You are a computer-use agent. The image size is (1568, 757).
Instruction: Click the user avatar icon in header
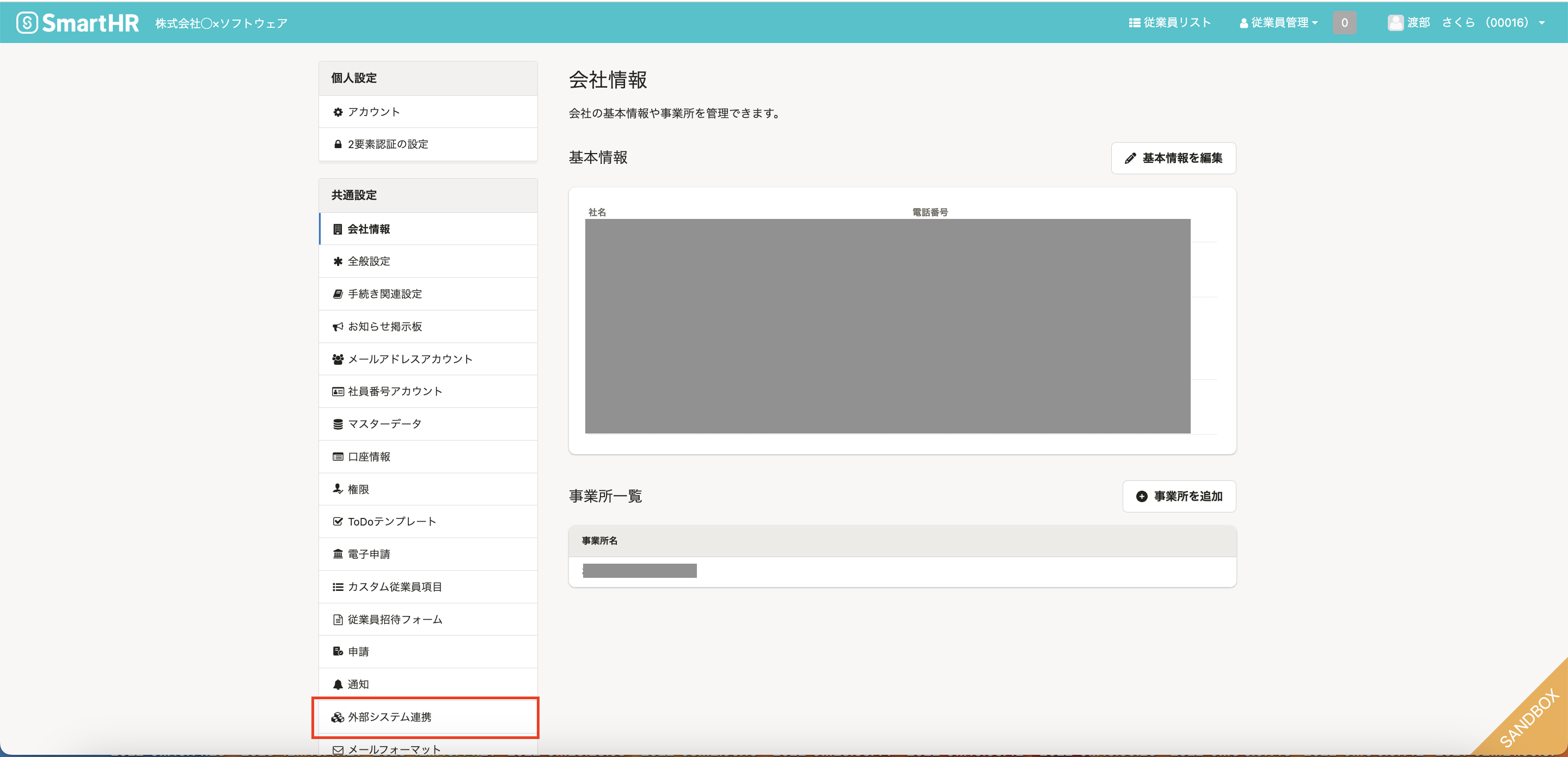pos(1395,23)
